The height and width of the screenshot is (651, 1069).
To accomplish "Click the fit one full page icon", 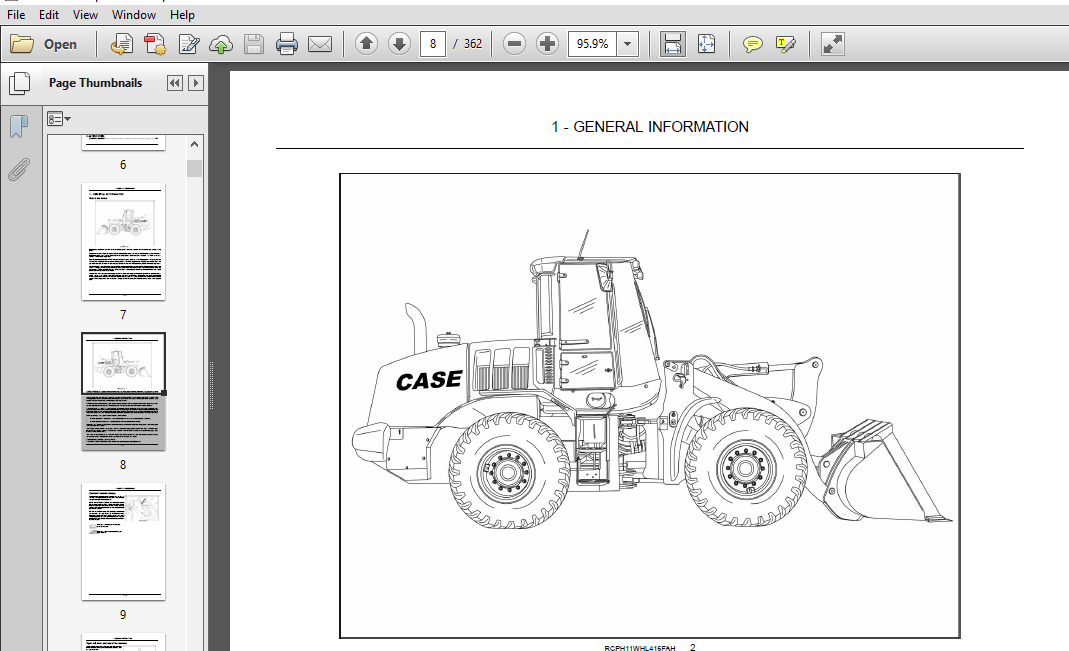I will (x=706, y=44).
